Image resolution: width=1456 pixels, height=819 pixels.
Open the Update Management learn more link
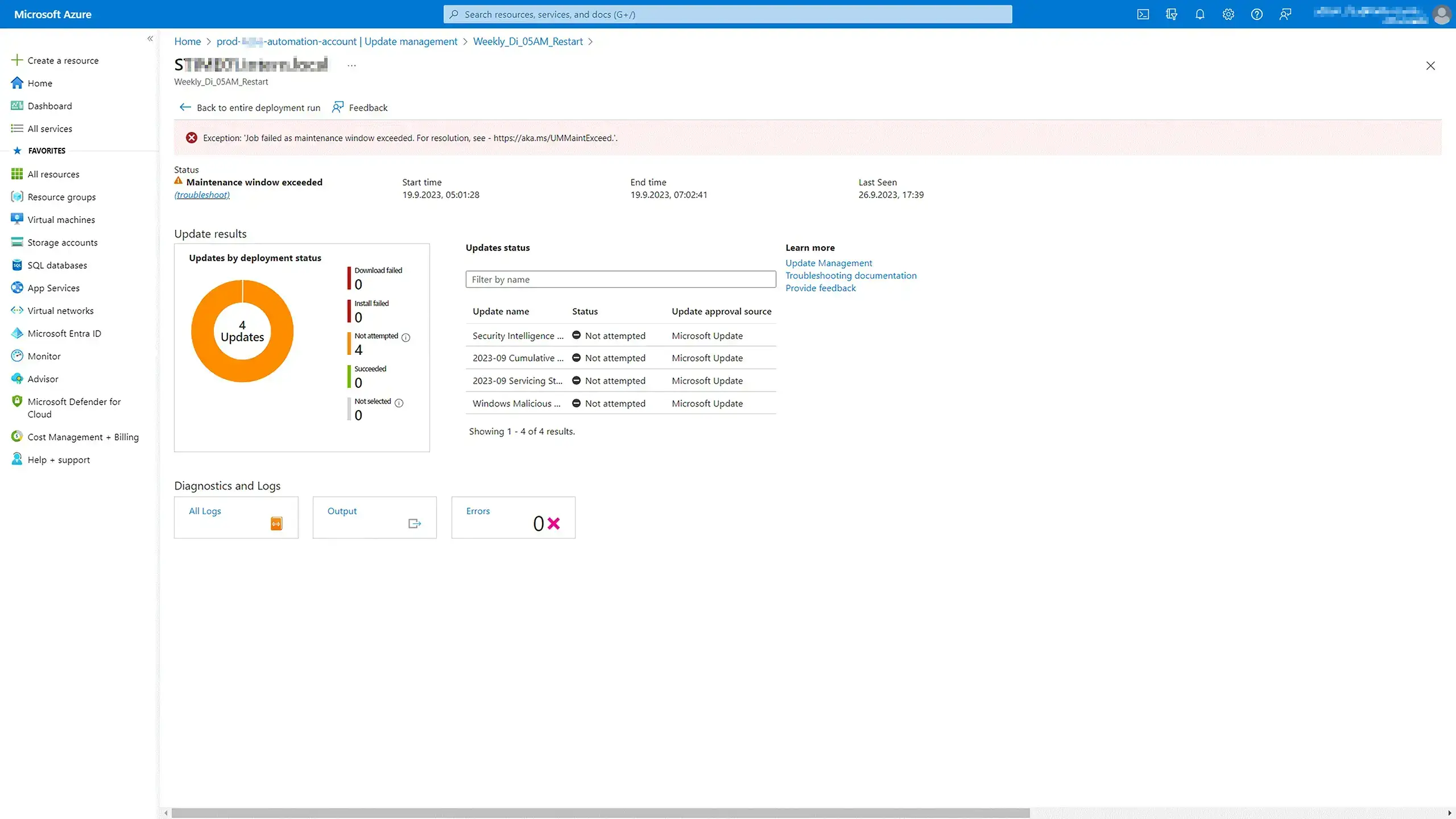pos(829,263)
